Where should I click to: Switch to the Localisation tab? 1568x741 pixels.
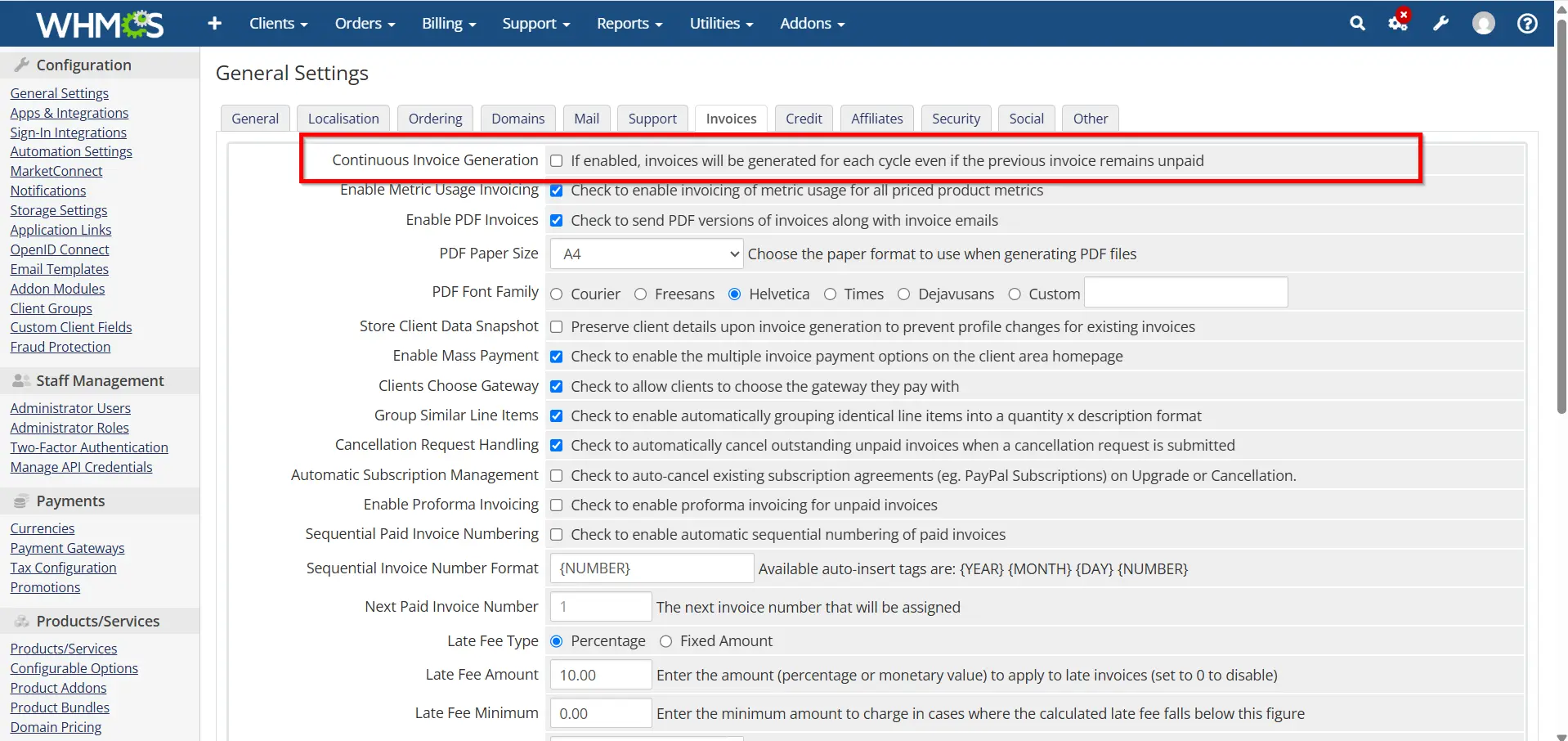click(343, 119)
